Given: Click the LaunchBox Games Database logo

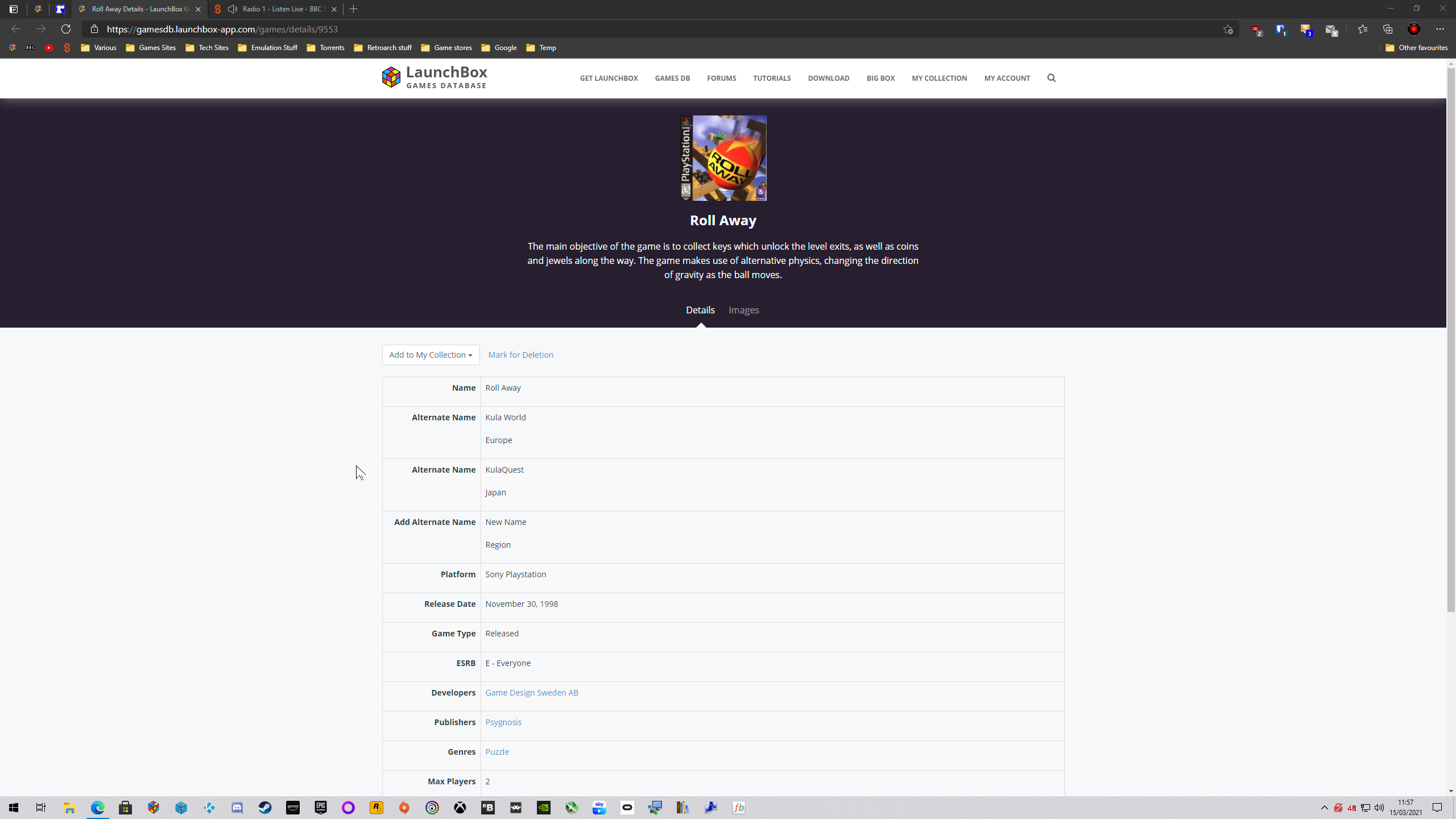Looking at the screenshot, I should point(435,77).
